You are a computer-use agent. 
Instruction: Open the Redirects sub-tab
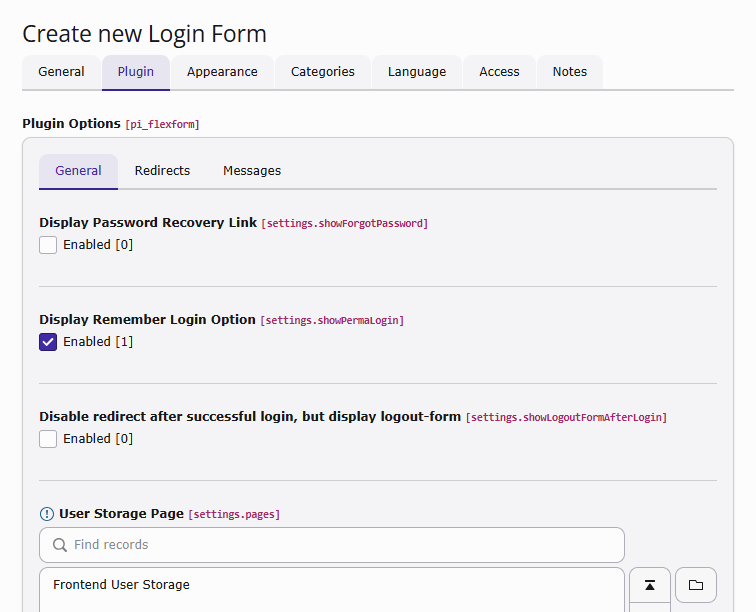pyautogui.click(x=162, y=171)
